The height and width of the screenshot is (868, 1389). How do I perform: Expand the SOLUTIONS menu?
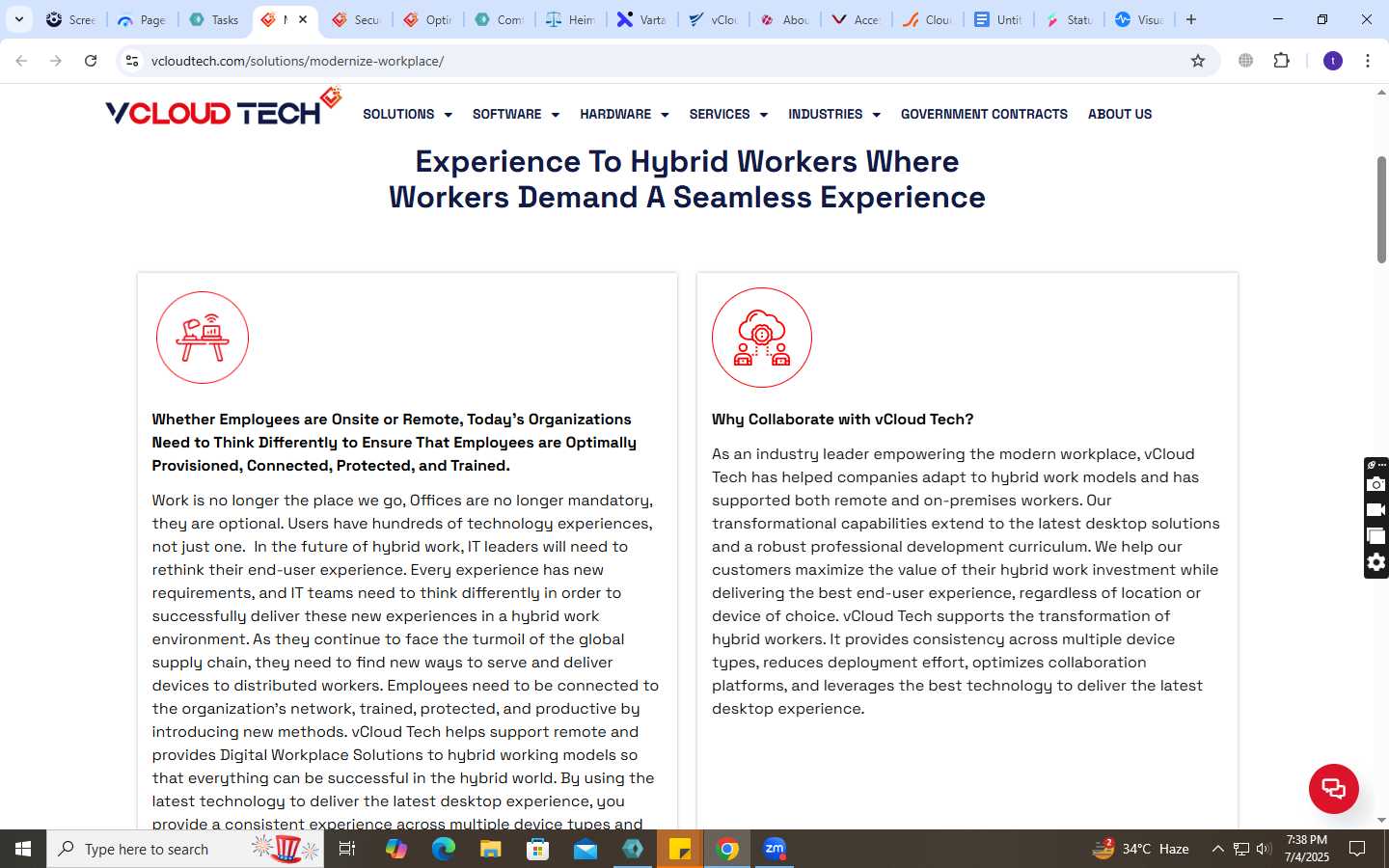(x=407, y=114)
